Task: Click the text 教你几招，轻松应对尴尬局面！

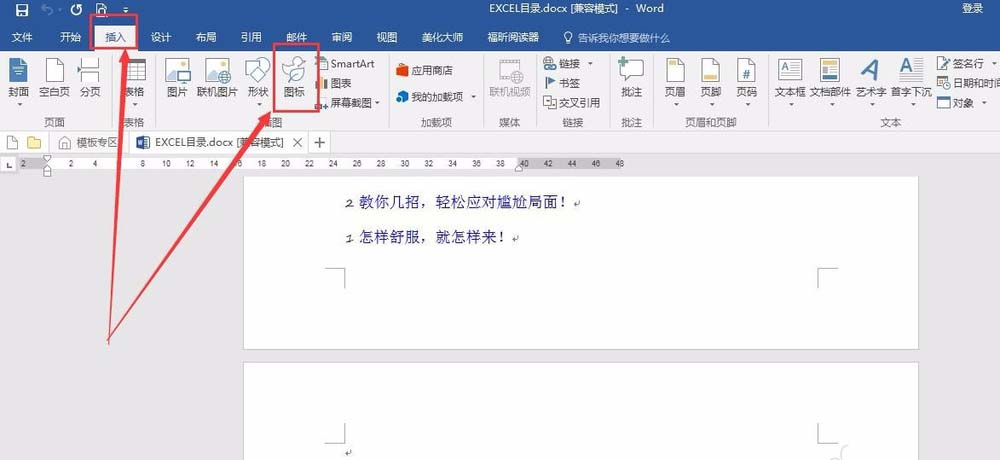Action: 462,203
